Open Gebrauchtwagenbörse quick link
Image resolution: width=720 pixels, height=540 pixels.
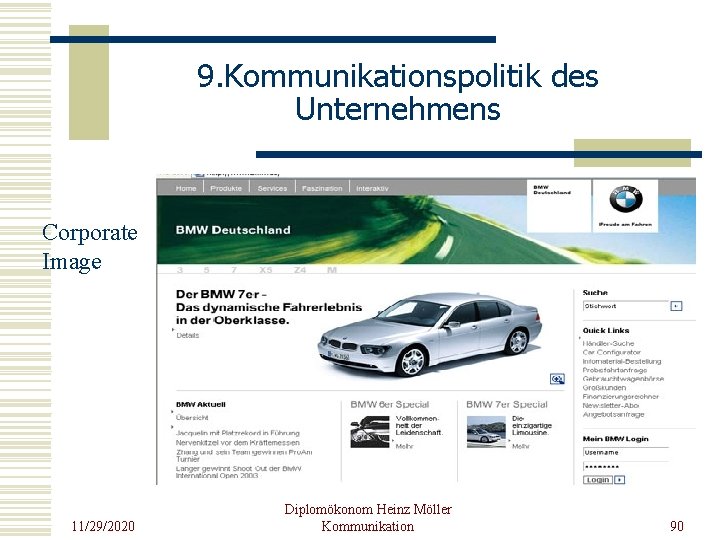point(624,379)
